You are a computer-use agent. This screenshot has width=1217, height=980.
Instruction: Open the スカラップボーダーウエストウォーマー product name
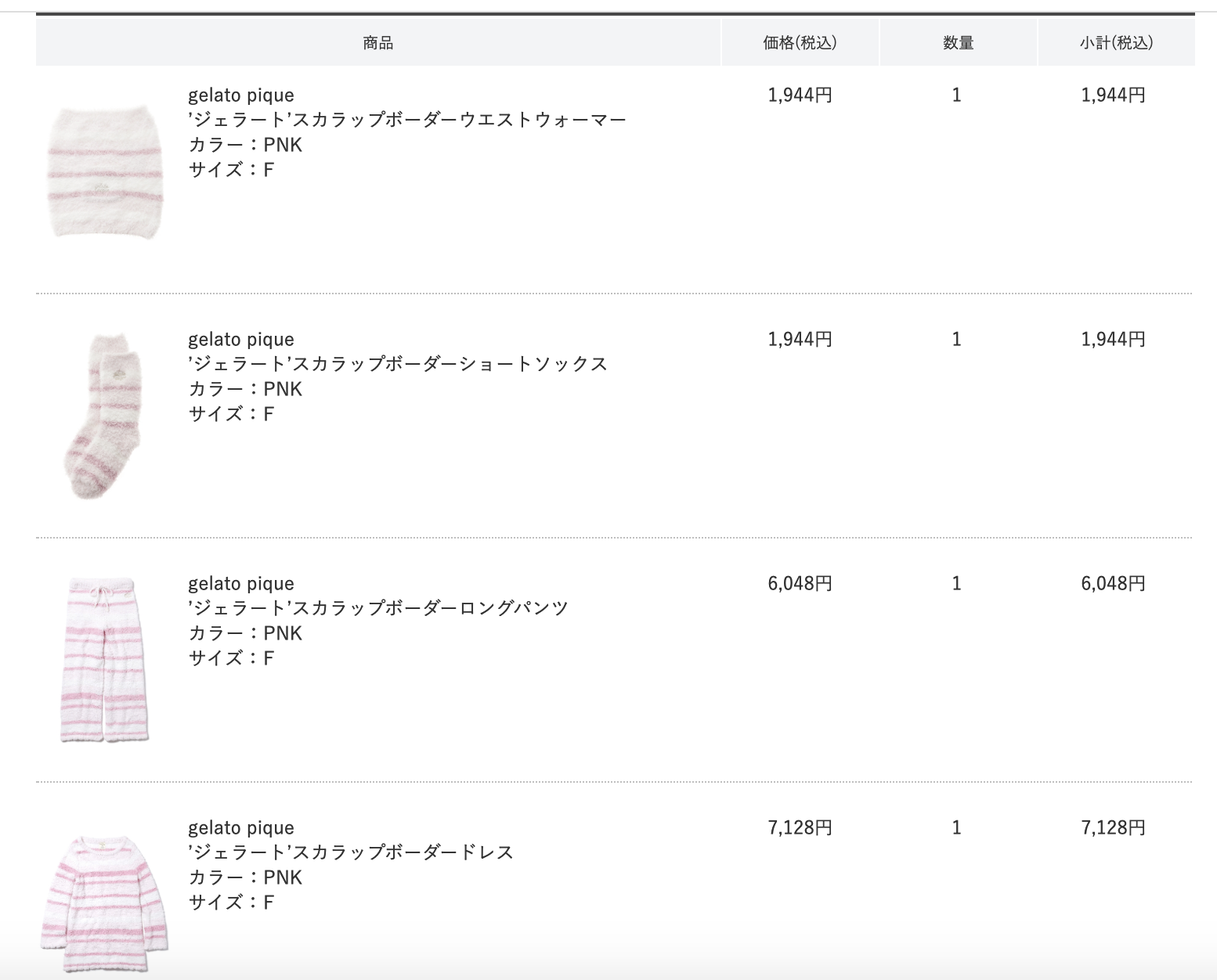click(407, 120)
